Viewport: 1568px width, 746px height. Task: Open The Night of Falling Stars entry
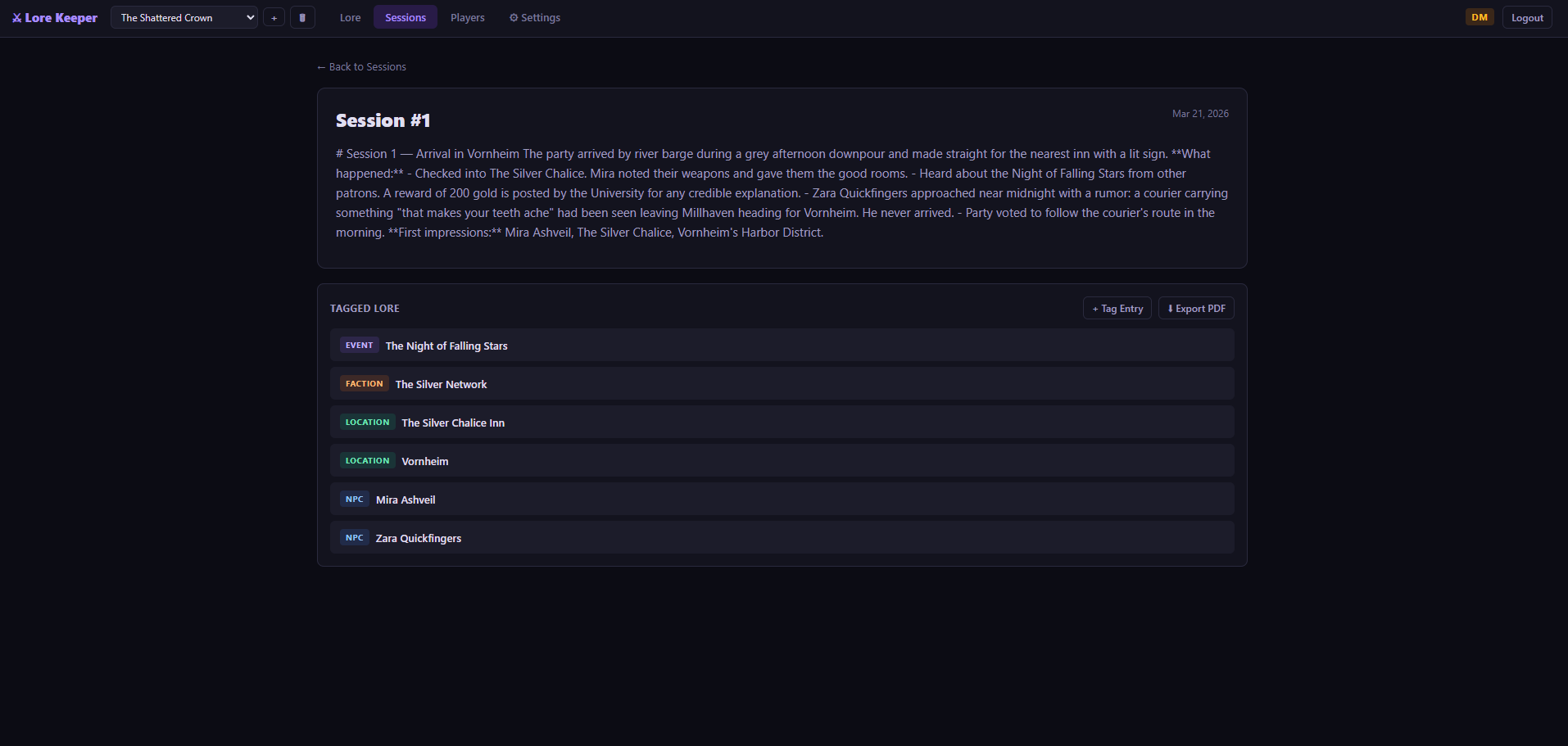click(446, 346)
